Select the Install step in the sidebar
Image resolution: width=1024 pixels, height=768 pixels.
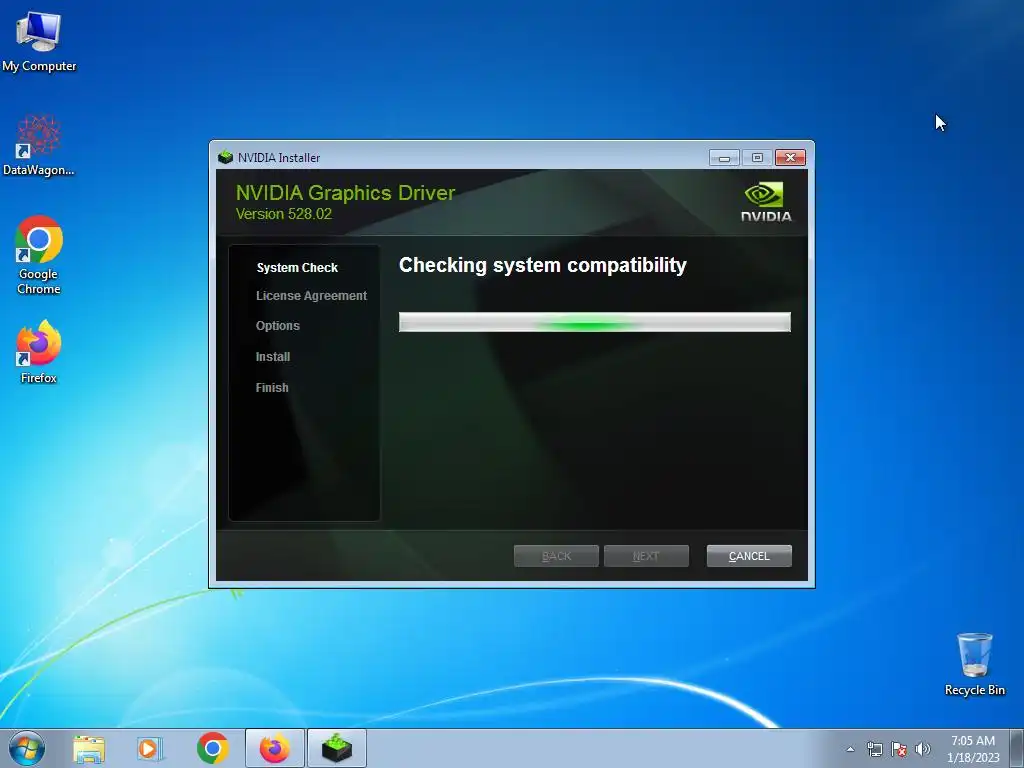273,357
